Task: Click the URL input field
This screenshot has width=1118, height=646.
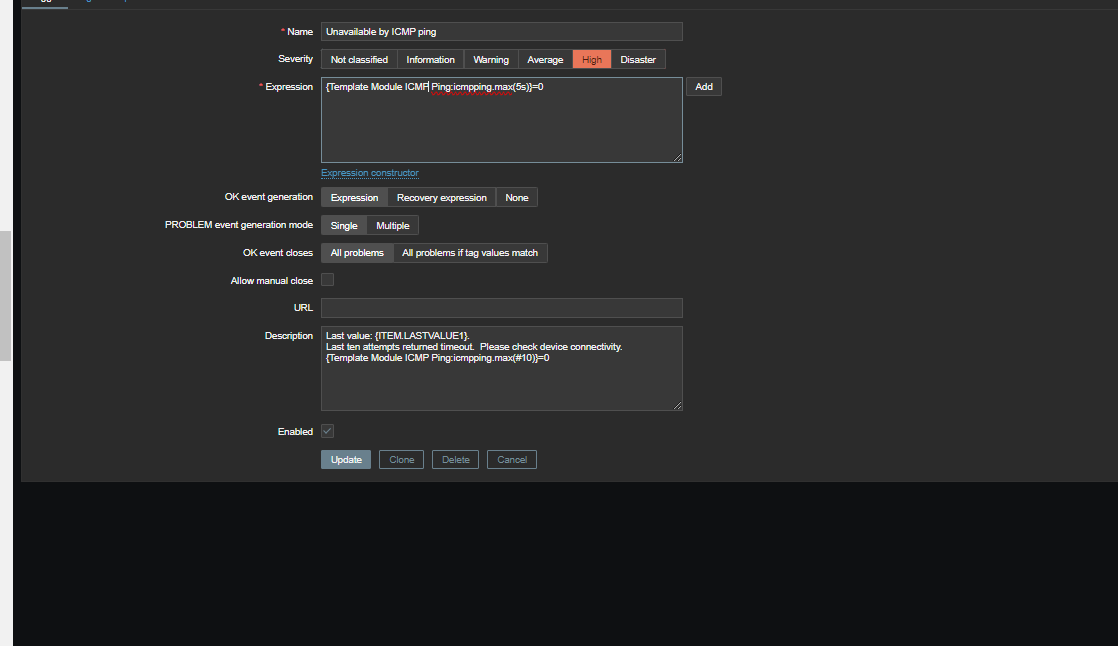Action: click(501, 308)
